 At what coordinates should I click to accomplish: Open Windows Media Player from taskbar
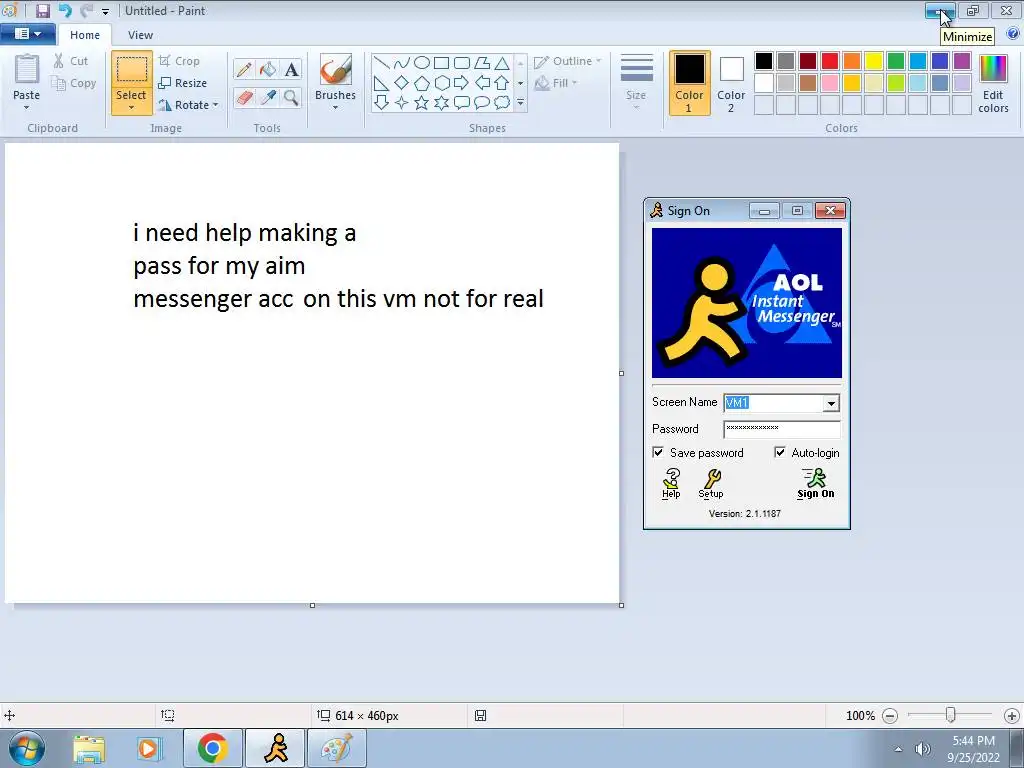point(149,748)
